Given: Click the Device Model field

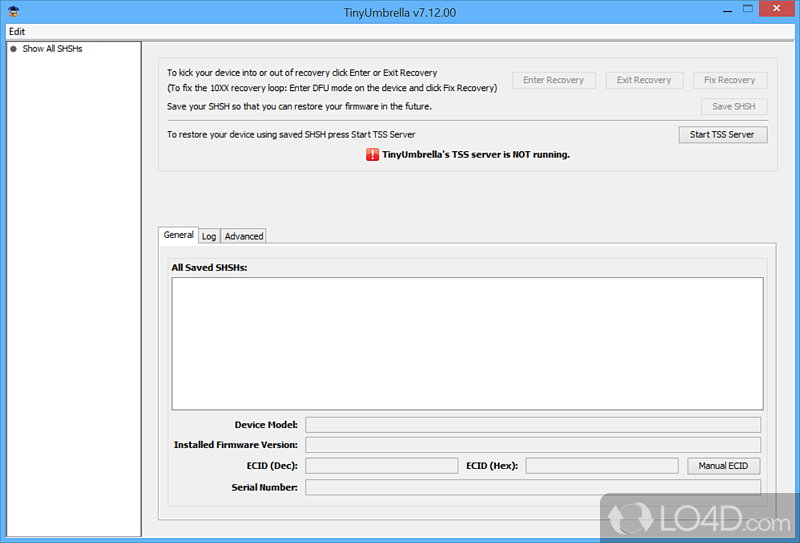Looking at the screenshot, I should tap(533, 425).
